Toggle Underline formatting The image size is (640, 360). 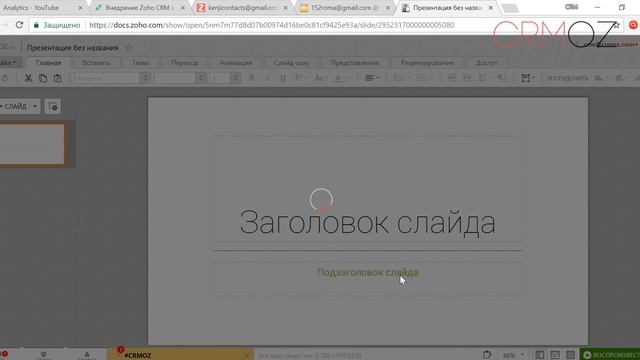click(282, 78)
